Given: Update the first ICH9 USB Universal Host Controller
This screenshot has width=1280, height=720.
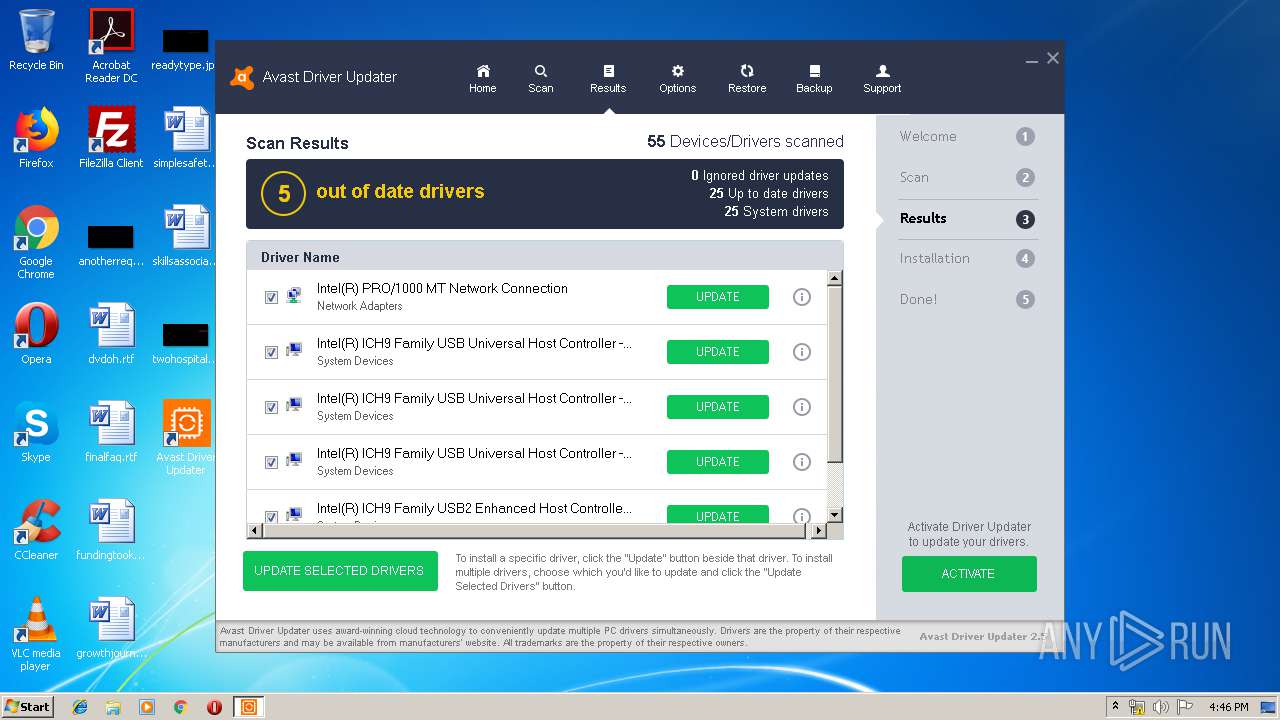Looking at the screenshot, I should pos(718,352).
